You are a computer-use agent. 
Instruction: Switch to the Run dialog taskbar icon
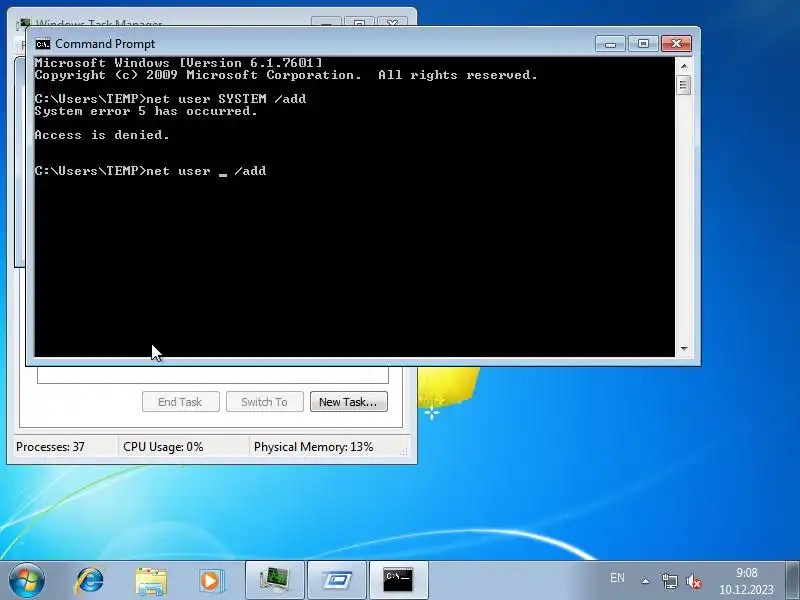pos(337,580)
